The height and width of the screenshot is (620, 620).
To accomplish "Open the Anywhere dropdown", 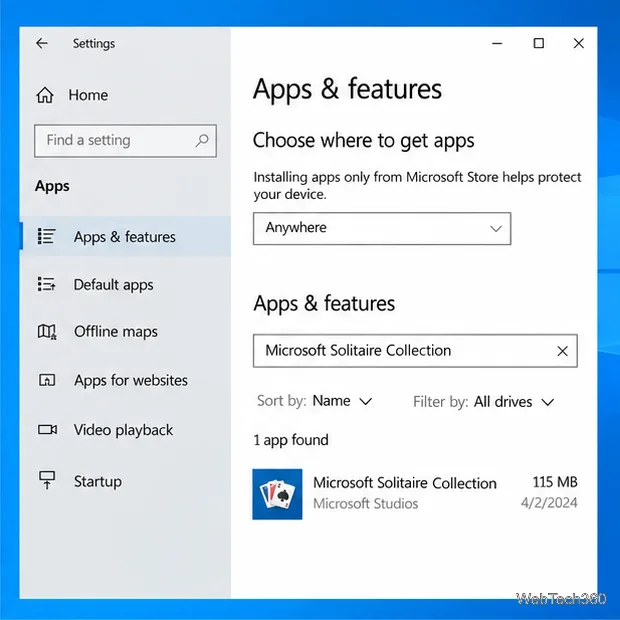I will pyautogui.click(x=382, y=229).
